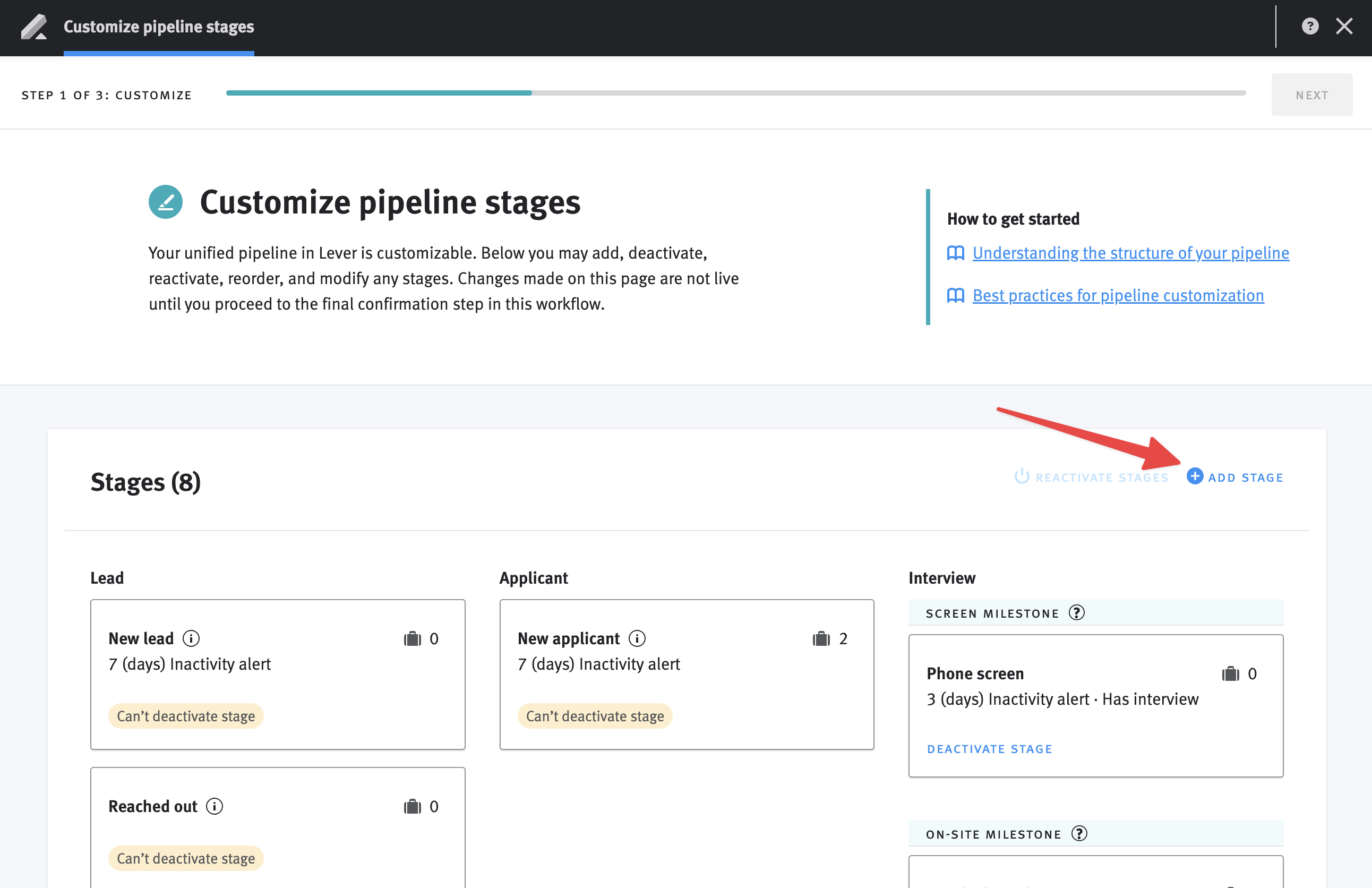Show info for the New applicant stage
The image size is (1372, 888).
tap(637, 638)
